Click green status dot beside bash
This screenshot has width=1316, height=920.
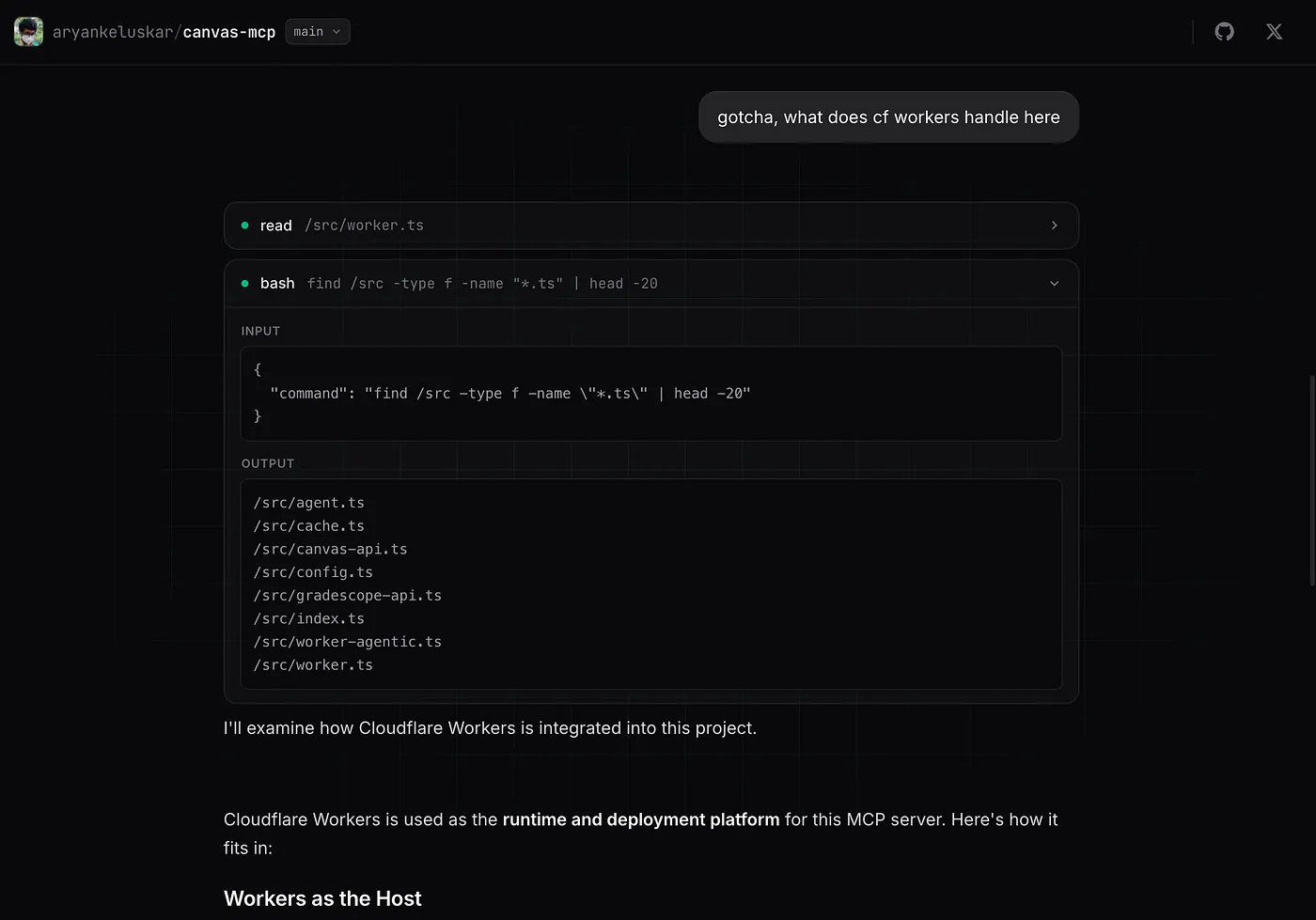coord(245,283)
